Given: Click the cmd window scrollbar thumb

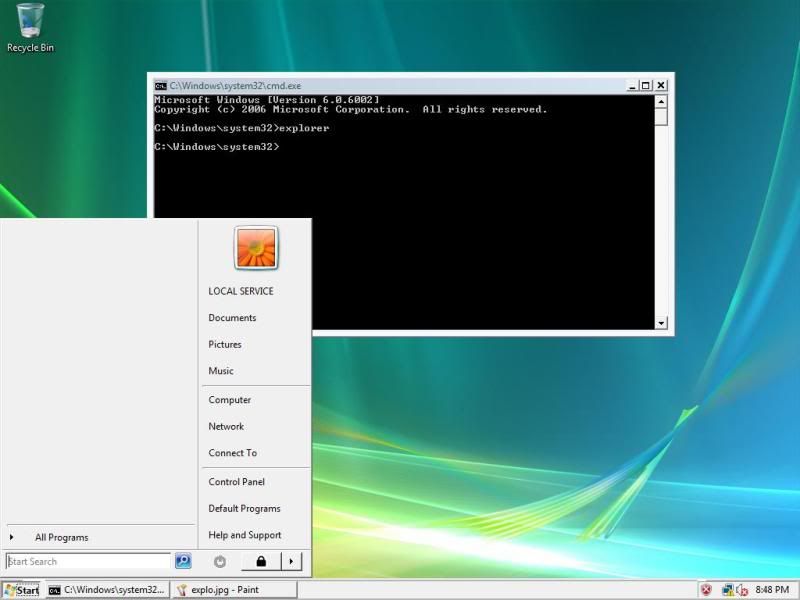Looking at the screenshot, I should tap(661, 116).
